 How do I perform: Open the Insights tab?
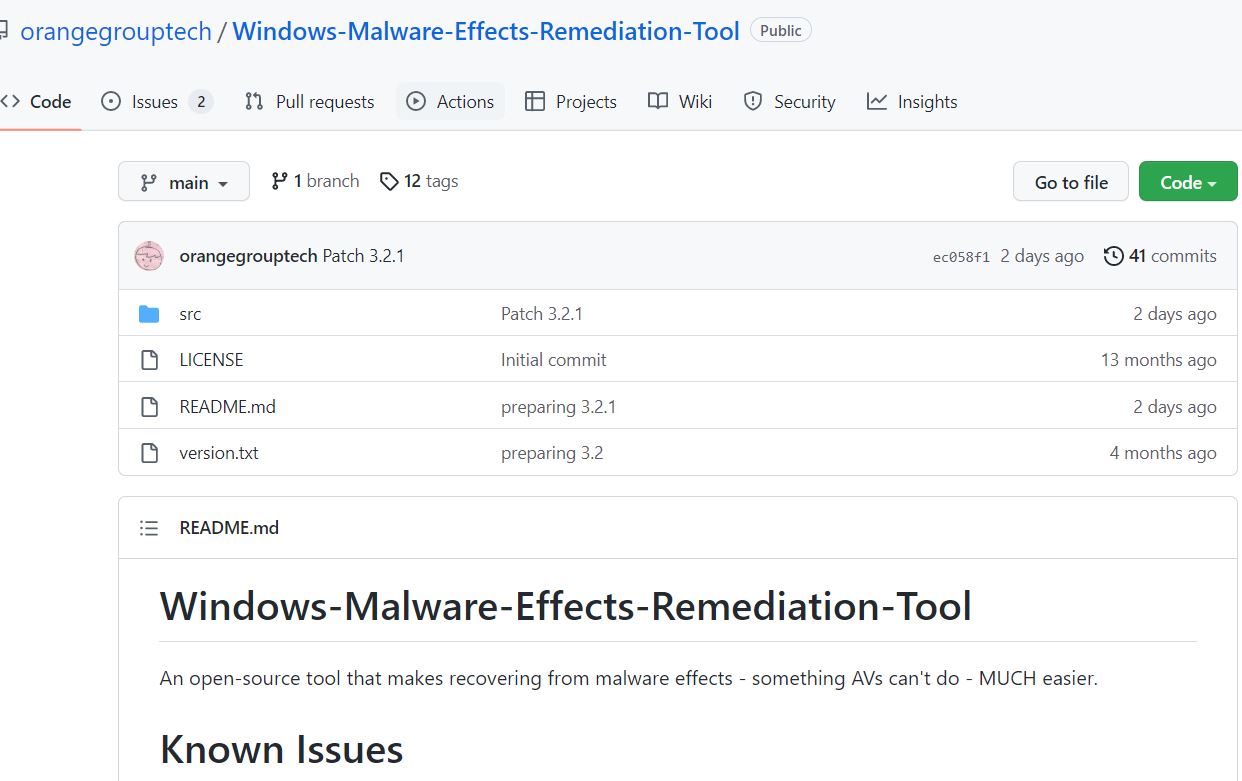pos(912,101)
